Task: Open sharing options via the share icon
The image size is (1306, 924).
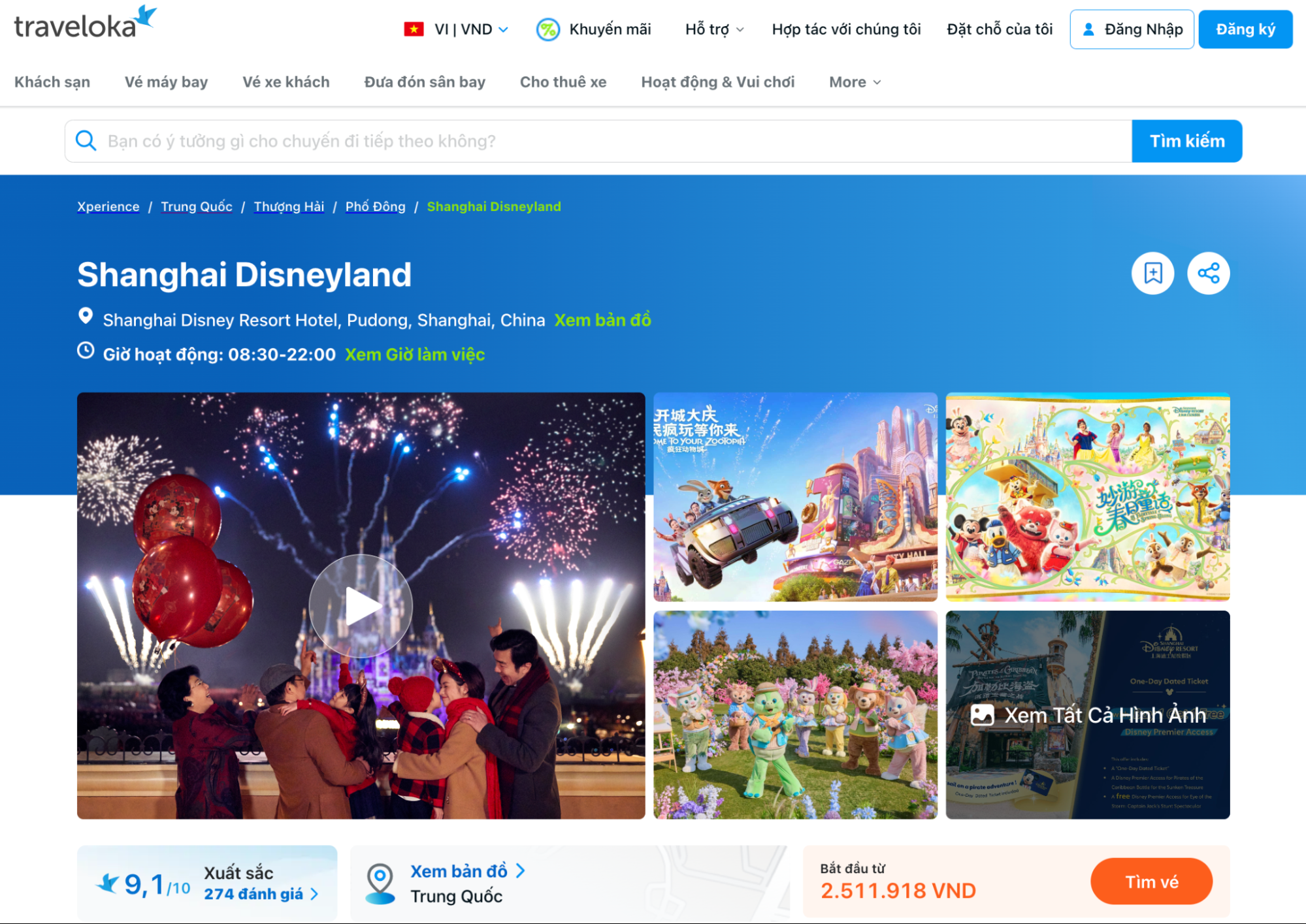Action: tap(1208, 274)
